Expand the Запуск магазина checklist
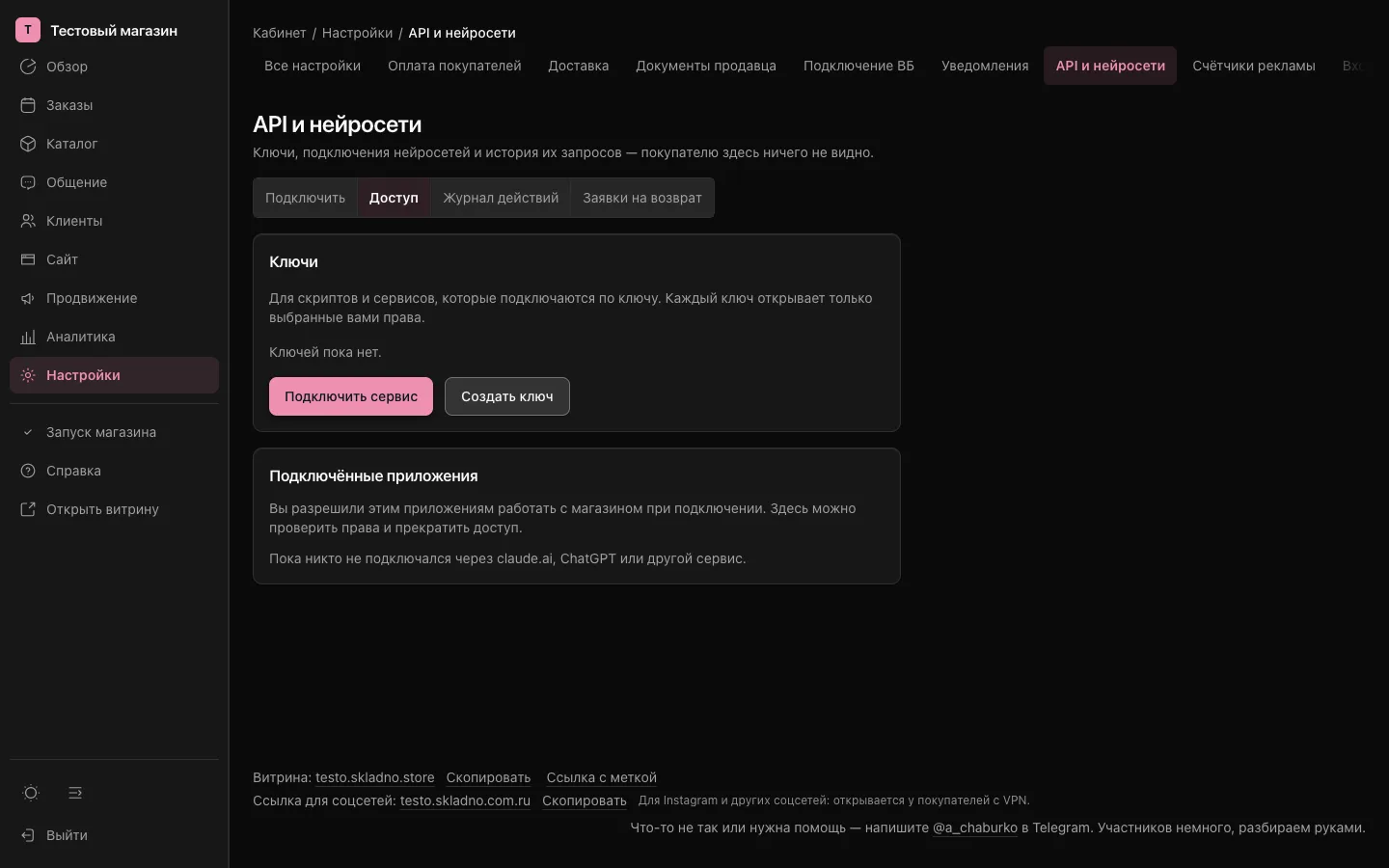This screenshot has height=868, width=1389. point(114,432)
